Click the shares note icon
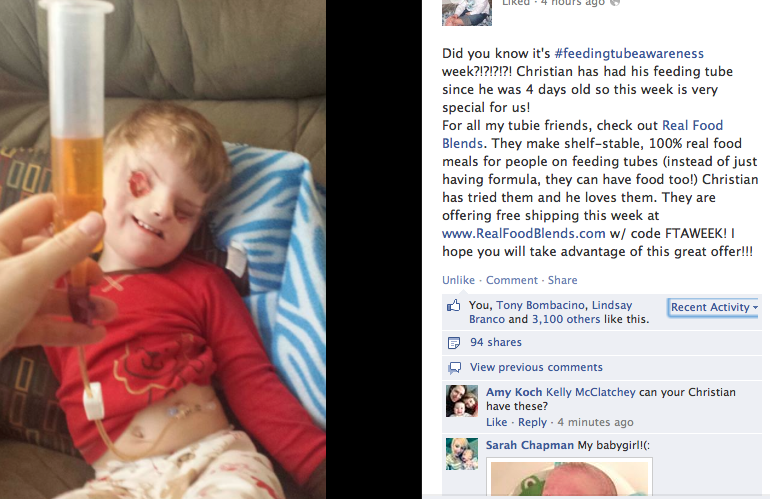Screen dimensions: 770x499 [x=454, y=342]
